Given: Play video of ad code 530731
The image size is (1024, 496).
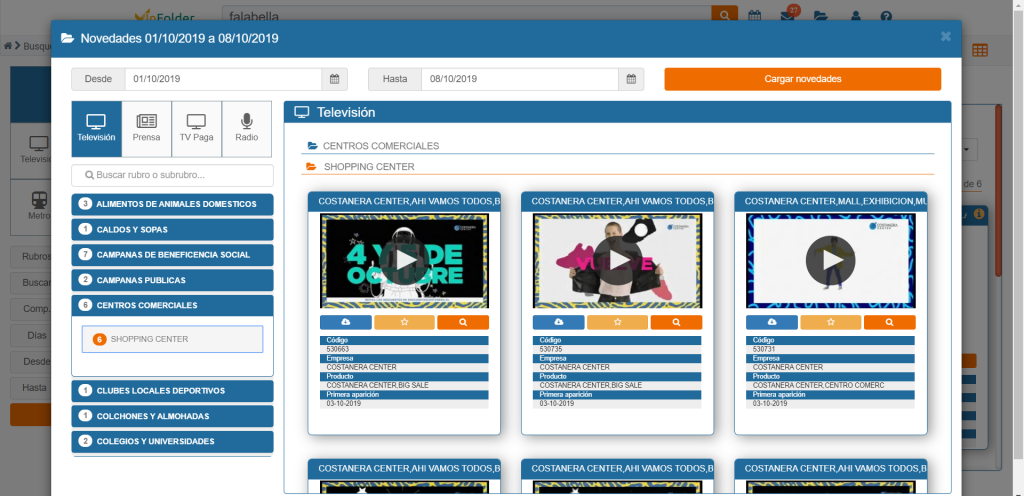Looking at the screenshot, I should click(x=831, y=260).
